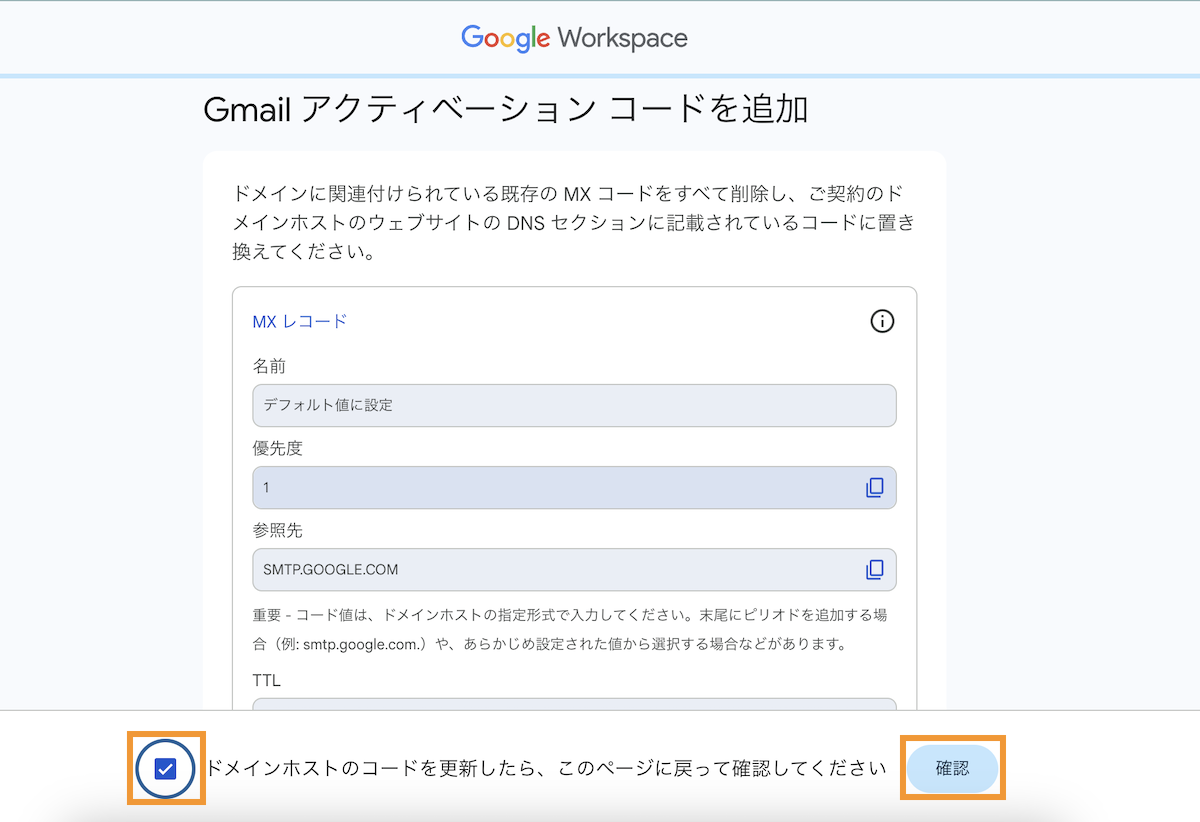1200x822 pixels.
Task: Click the 優先度 field
Action: coord(575,488)
